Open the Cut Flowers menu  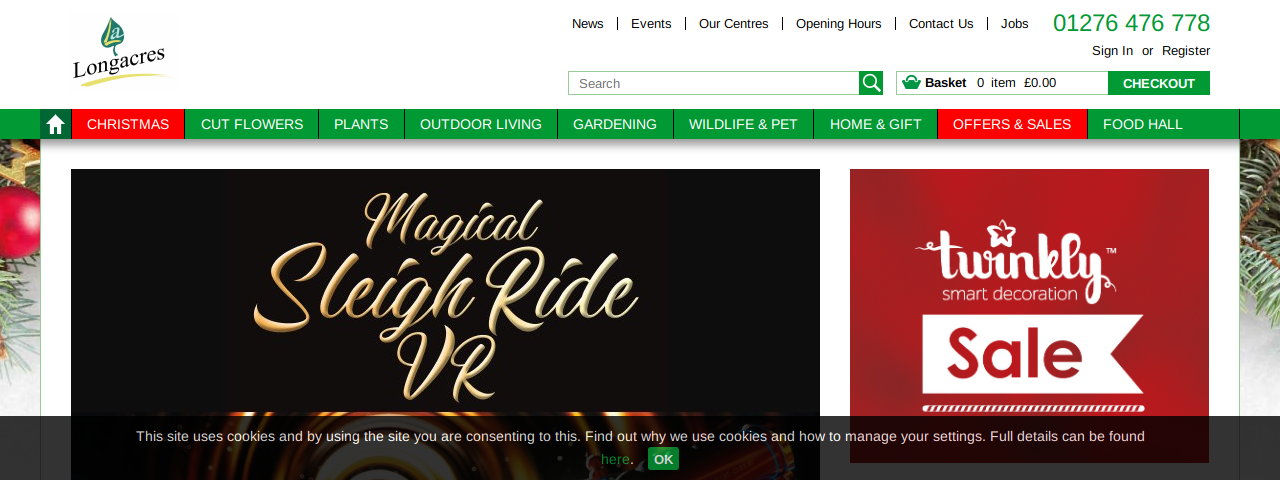click(x=252, y=124)
